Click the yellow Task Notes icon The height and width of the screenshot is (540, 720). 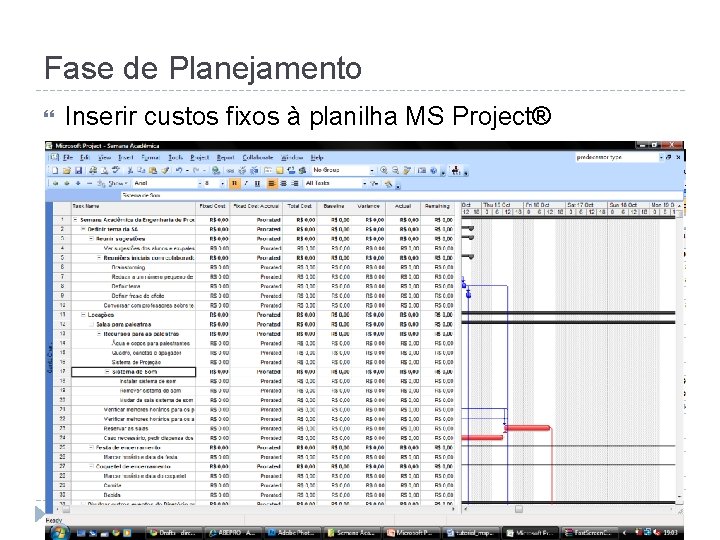pyautogui.click(x=279, y=171)
